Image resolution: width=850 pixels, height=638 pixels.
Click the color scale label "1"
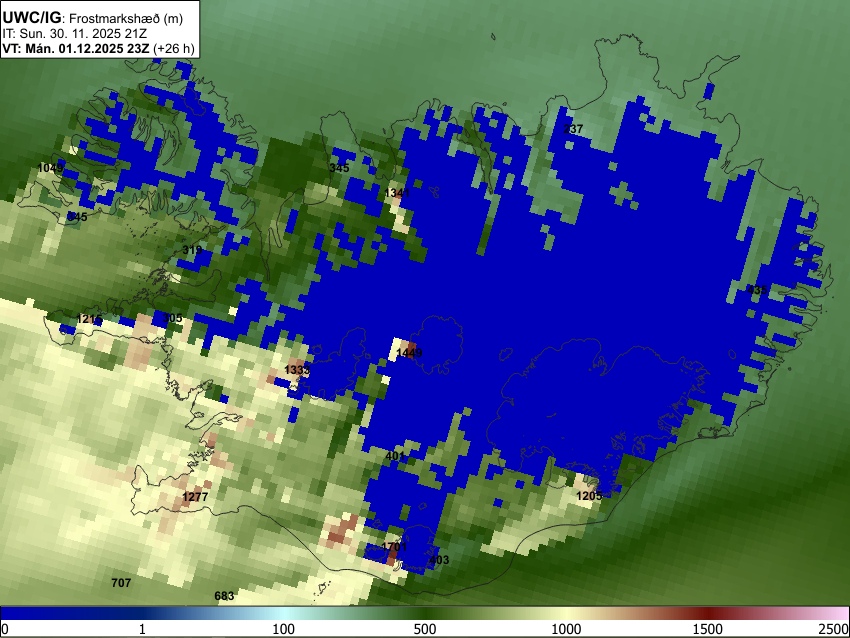tap(142, 629)
